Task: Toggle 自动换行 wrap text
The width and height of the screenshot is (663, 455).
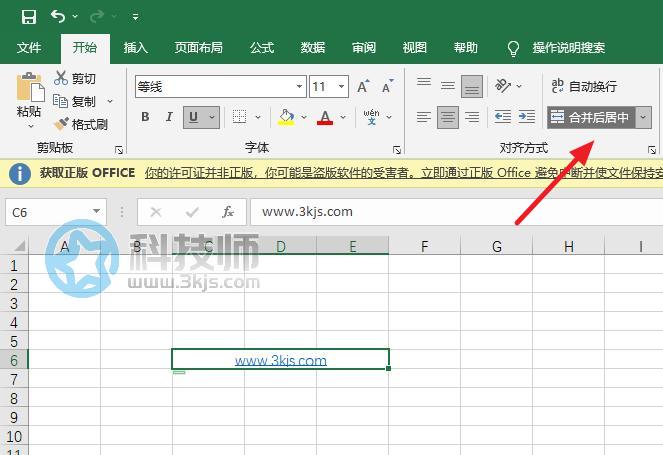Action: coord(584,86)
